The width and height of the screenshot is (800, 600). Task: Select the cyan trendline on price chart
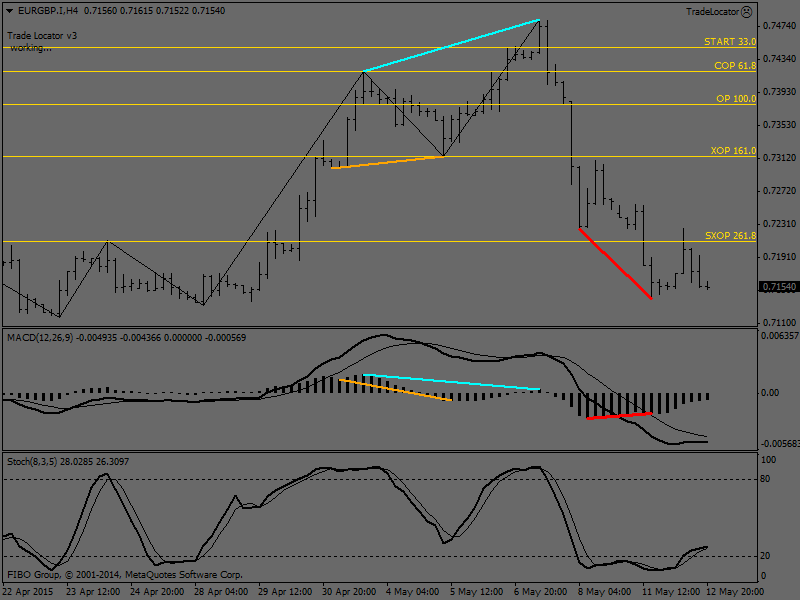tap(451, 46)
